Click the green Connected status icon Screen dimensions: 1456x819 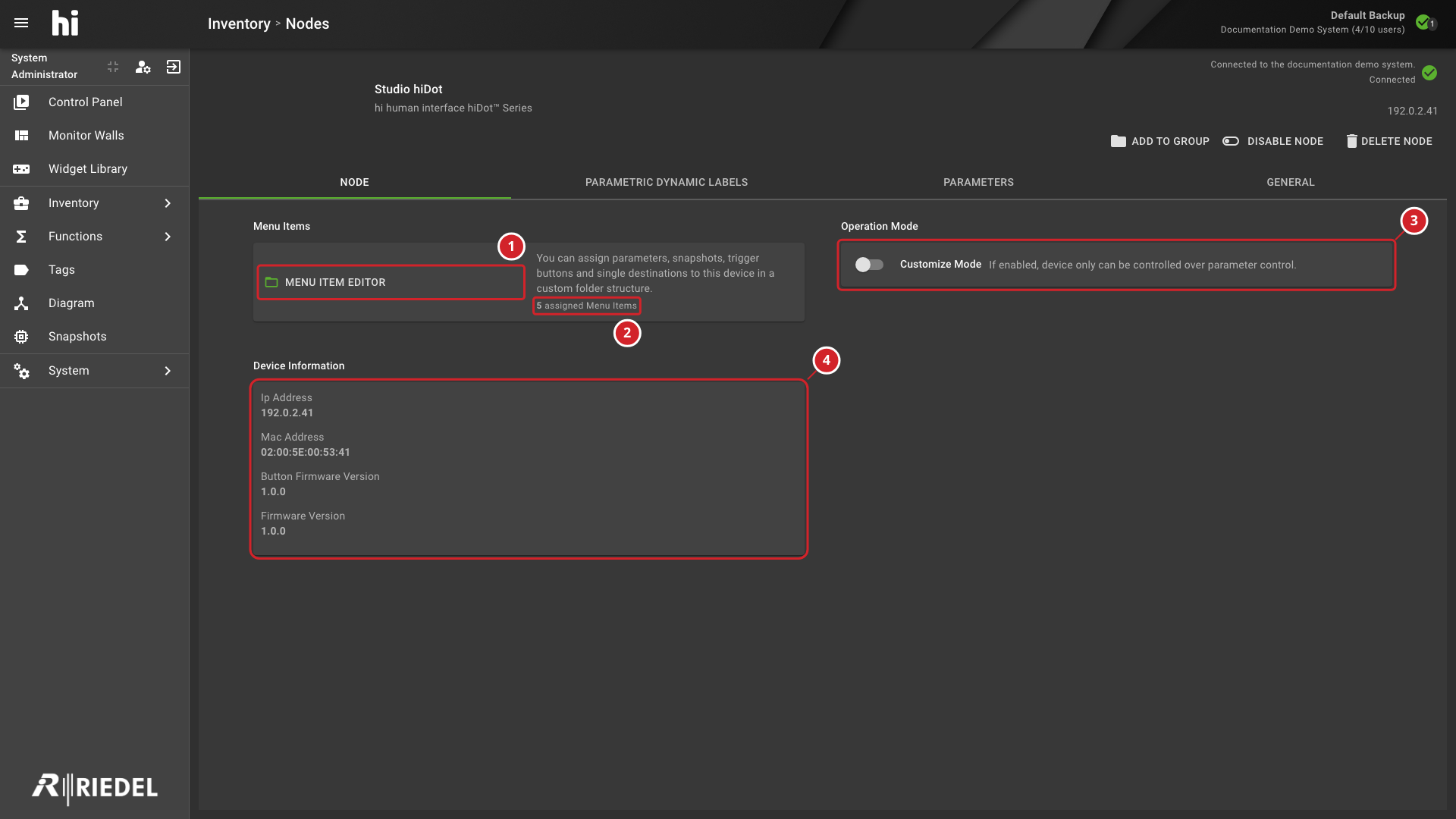pos(1429,73)
